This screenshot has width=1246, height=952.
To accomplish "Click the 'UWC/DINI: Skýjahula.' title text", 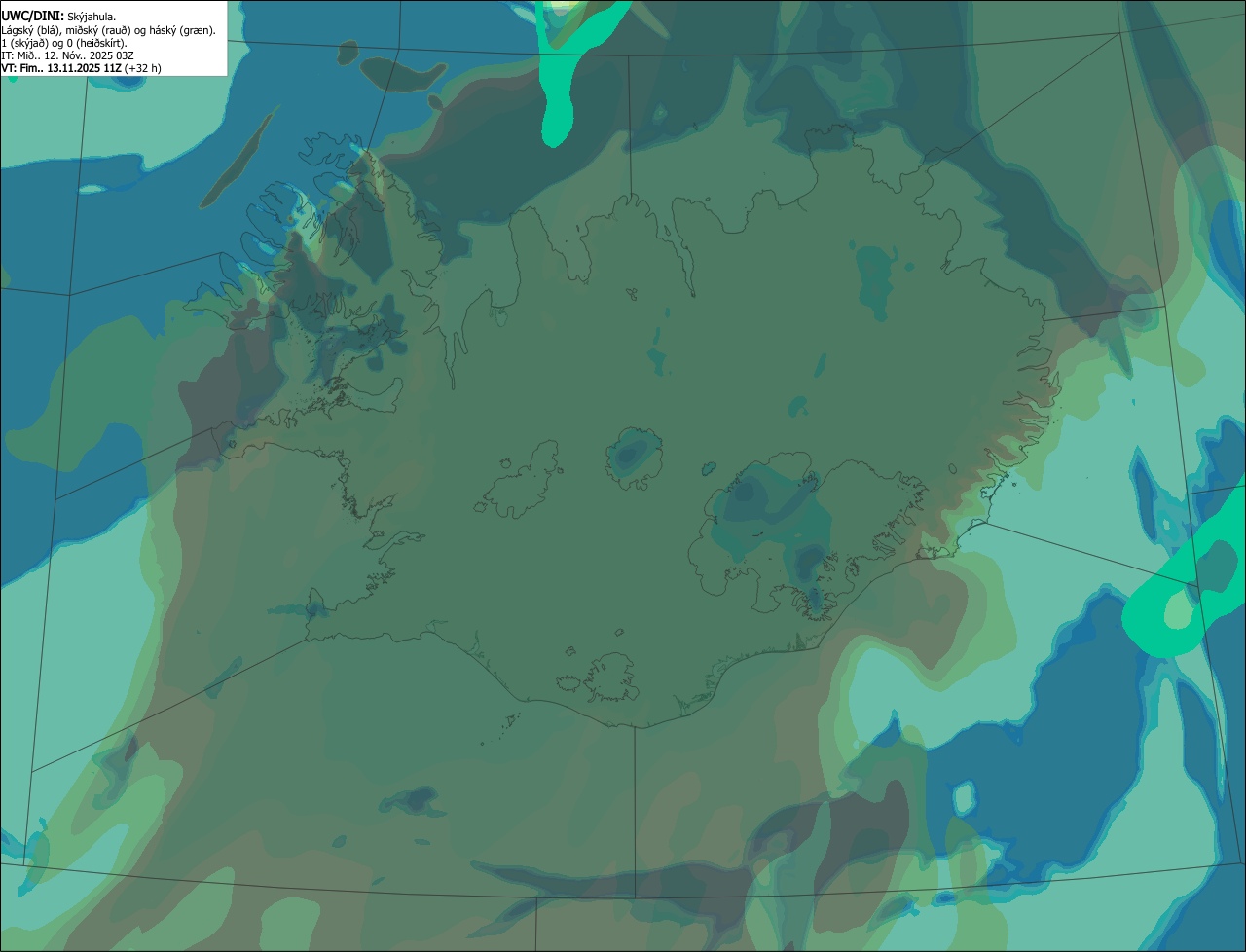I will click(x=58, y=16).
